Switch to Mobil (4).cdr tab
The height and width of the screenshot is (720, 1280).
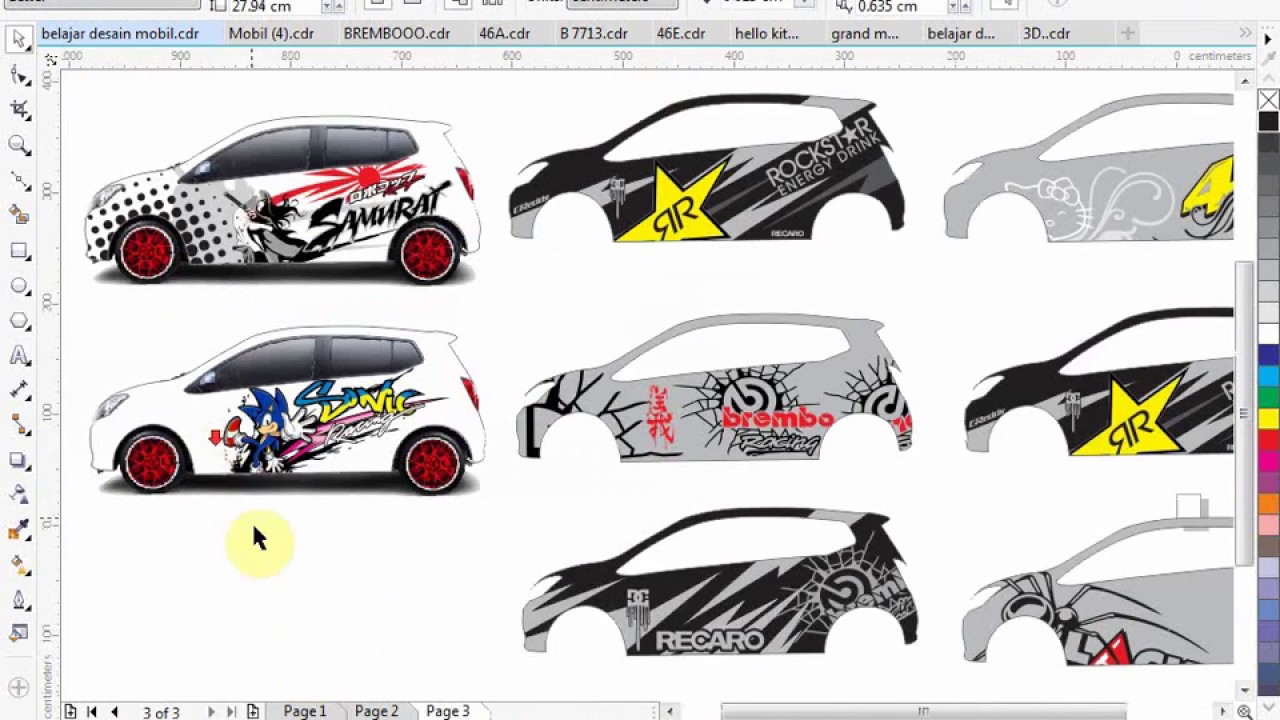[271, 33]
